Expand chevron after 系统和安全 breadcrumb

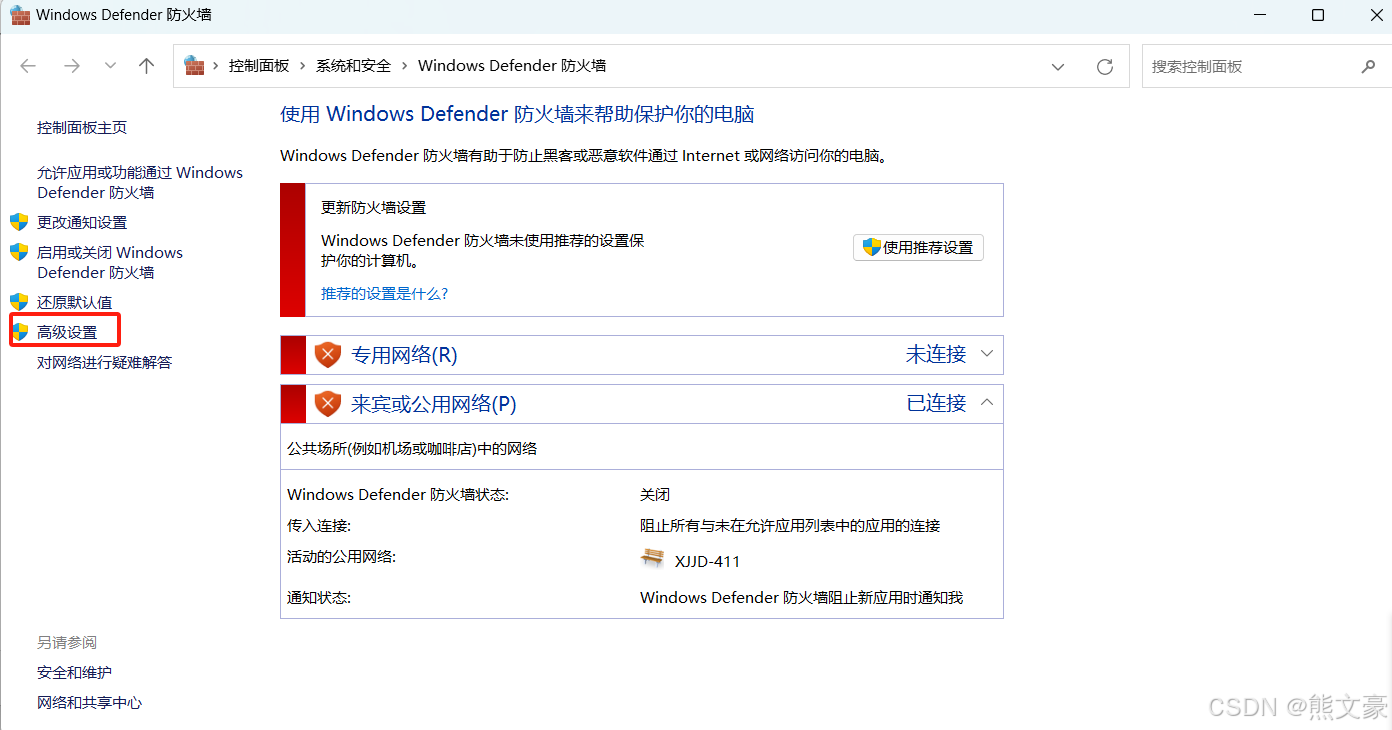coord(405,66)
